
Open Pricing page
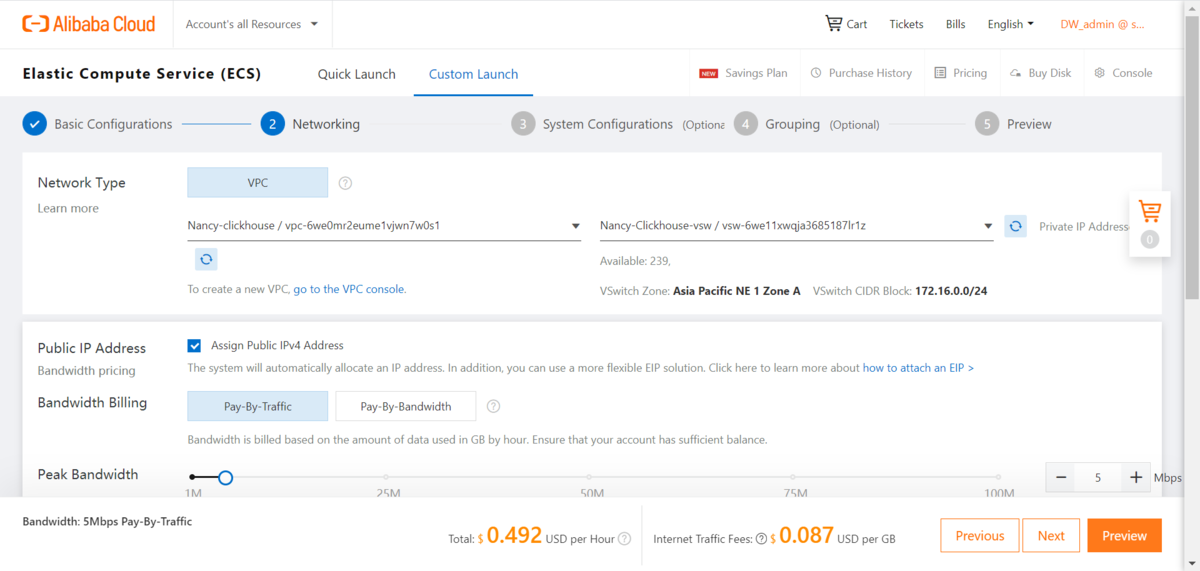click(x=961, y=73)
